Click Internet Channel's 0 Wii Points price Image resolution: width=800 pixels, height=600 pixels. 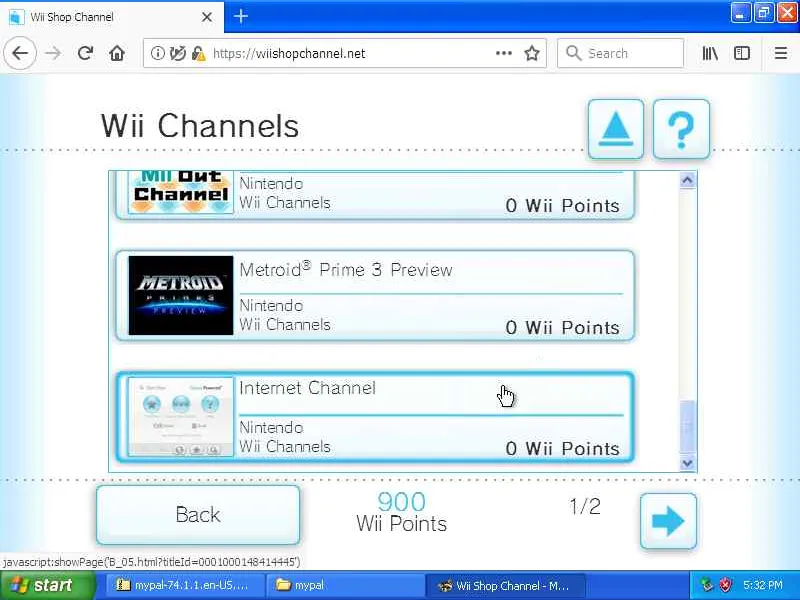562,448
